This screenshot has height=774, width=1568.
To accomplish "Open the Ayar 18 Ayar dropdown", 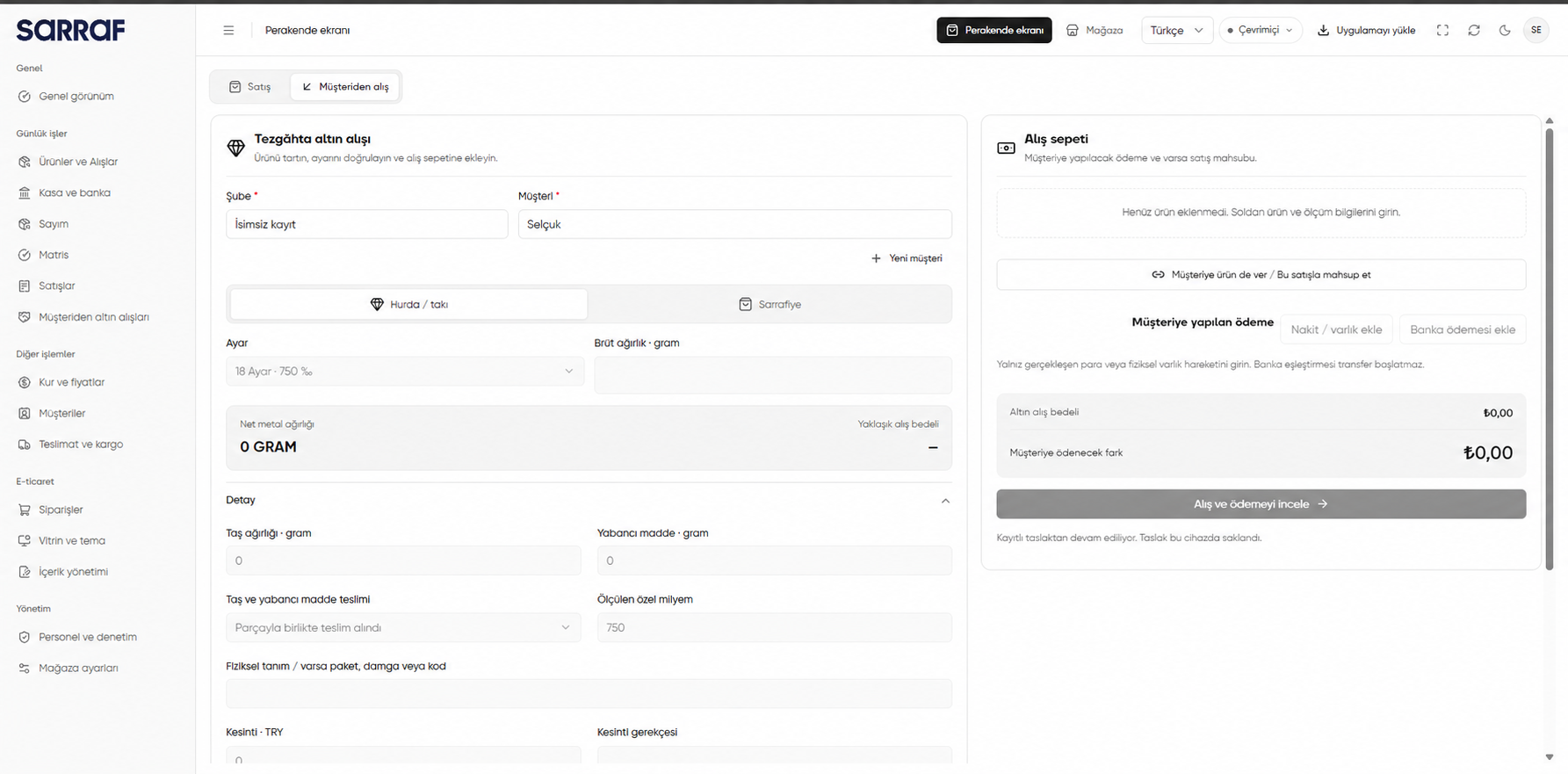I will (405, 372).
